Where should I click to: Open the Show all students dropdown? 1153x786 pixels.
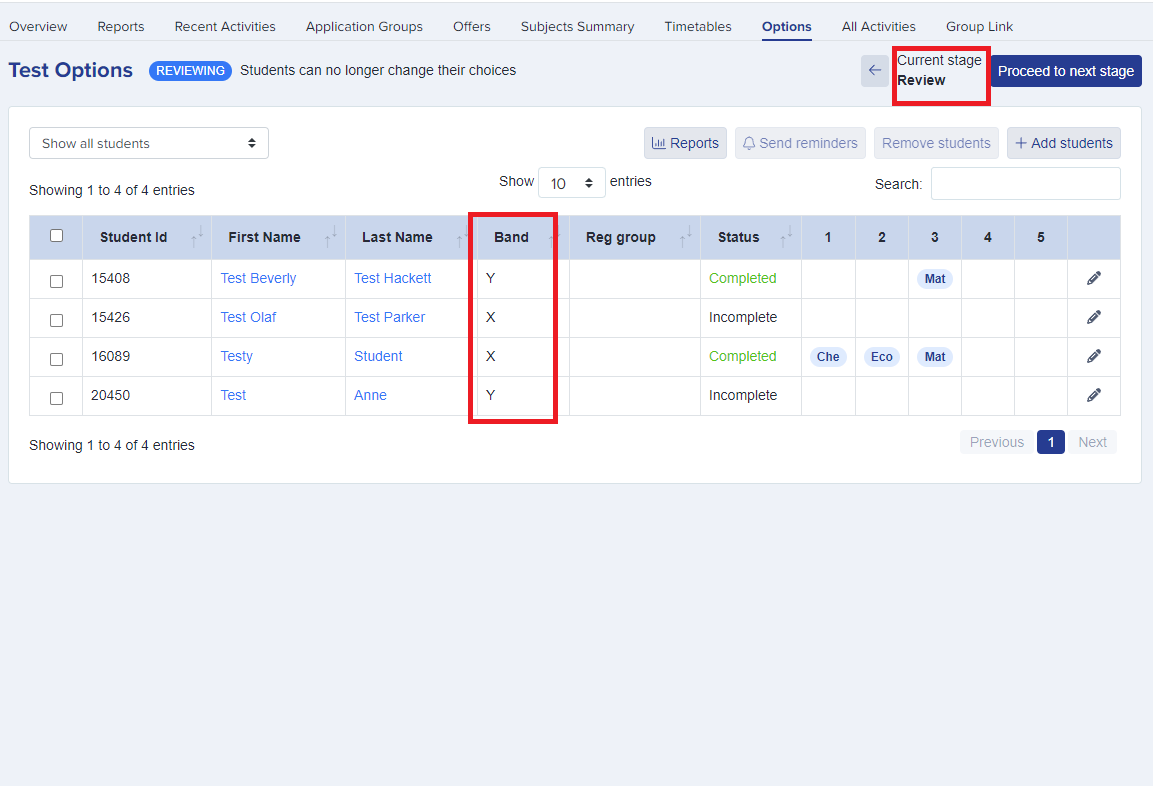149,143
